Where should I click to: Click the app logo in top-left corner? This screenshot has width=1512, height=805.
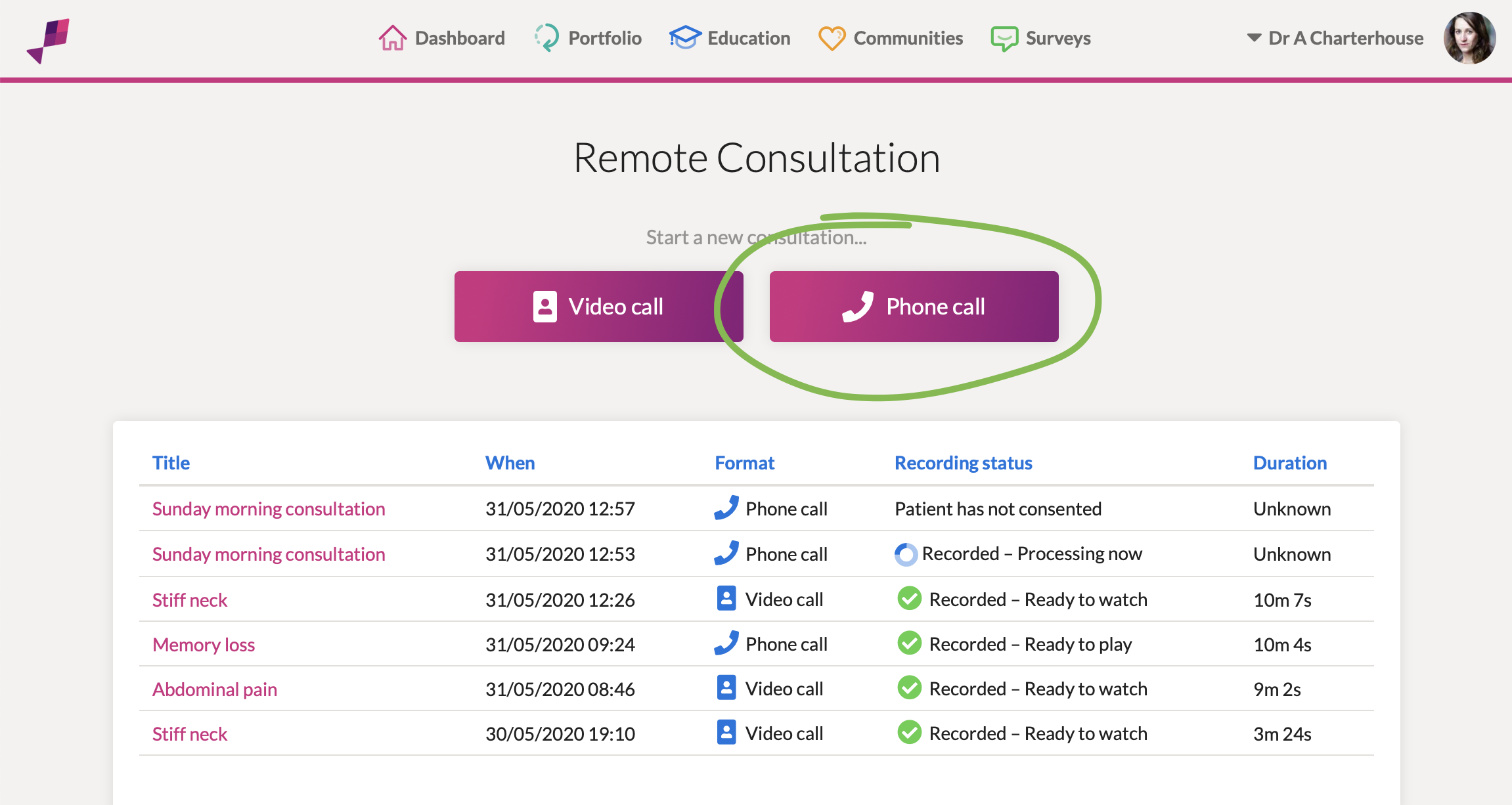(49, 40)
